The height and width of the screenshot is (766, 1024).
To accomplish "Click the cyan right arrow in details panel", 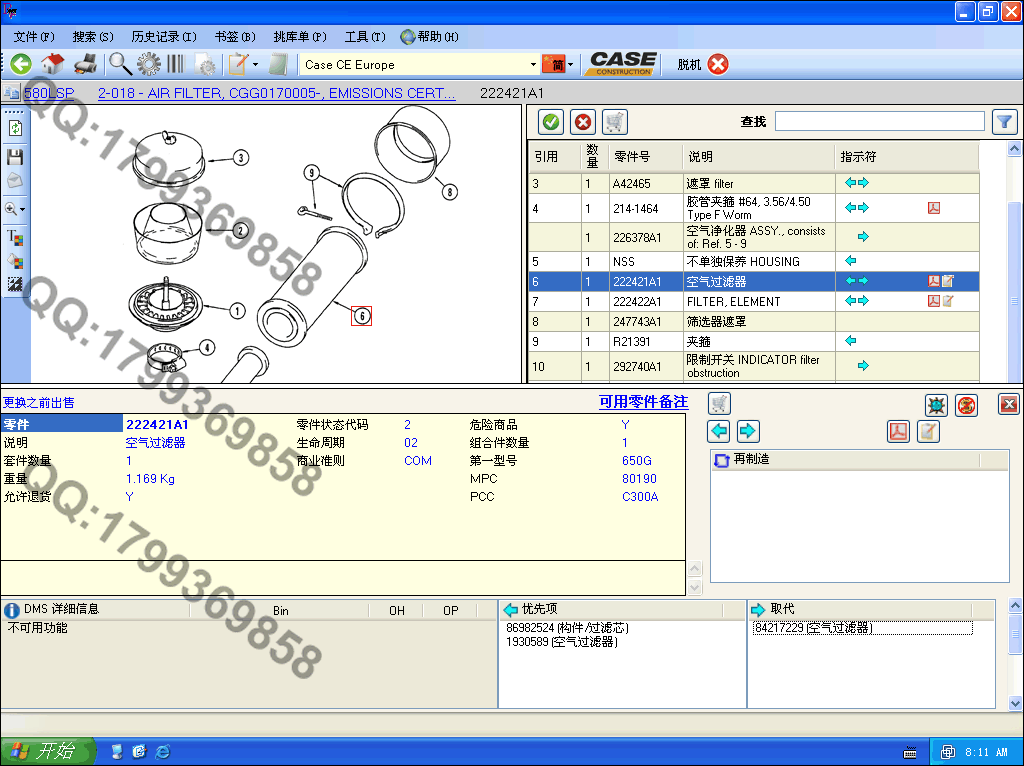I will tap(748, 431).
